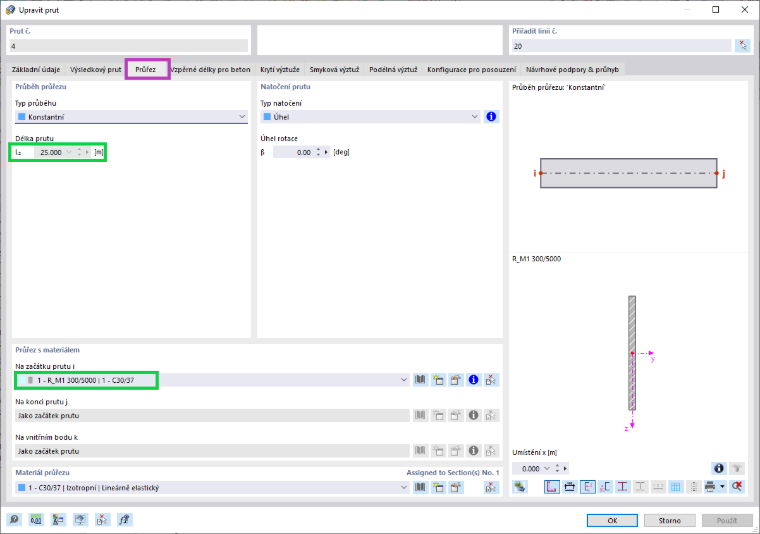The width and height of the screenshot is (760, 534).
Task: Open Konfigurace pro posouzení tab
Action: coord(472,69)
